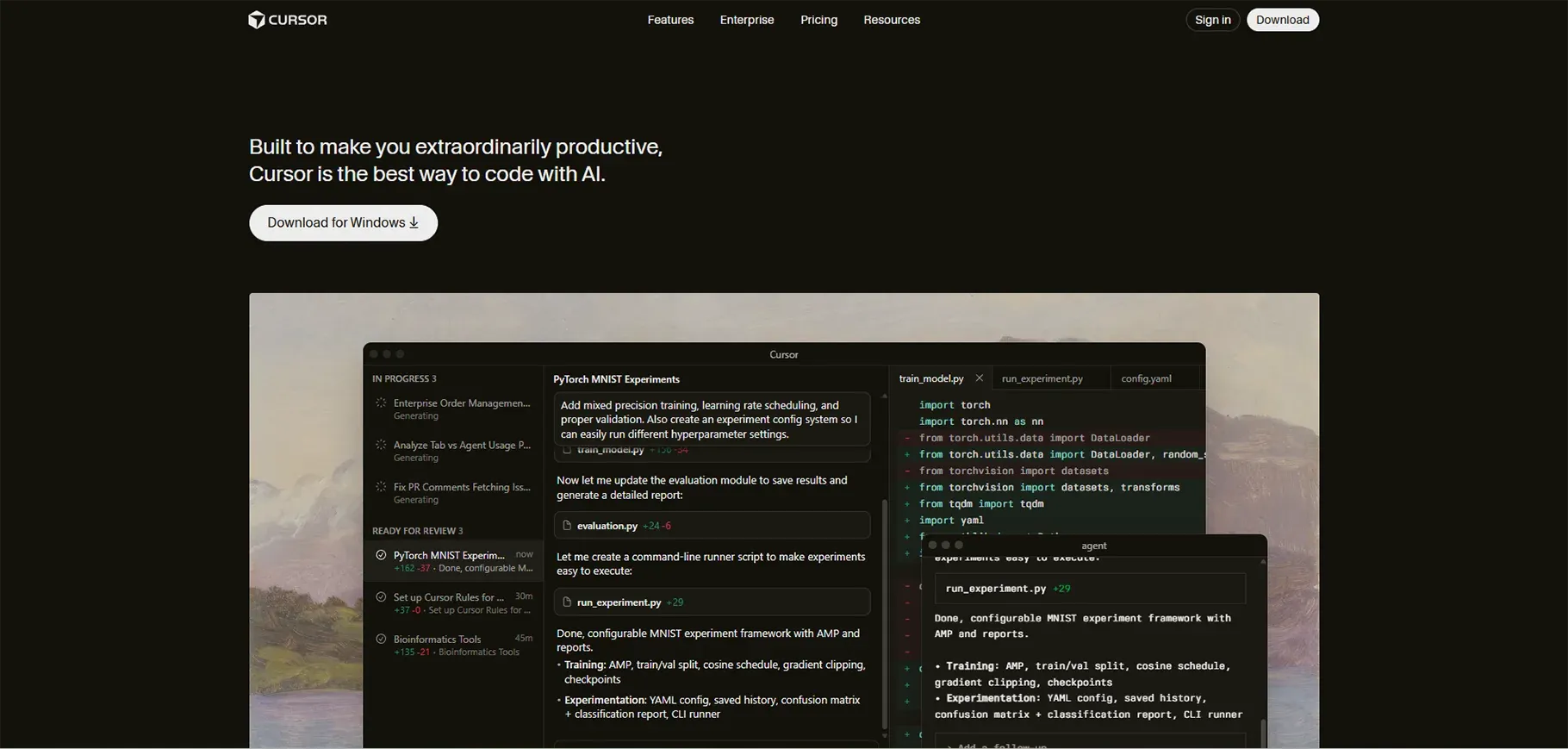Open the config.yaml tab
Image resolution: width=1568 pixels, height=749 pixels.
point(1146,378)
